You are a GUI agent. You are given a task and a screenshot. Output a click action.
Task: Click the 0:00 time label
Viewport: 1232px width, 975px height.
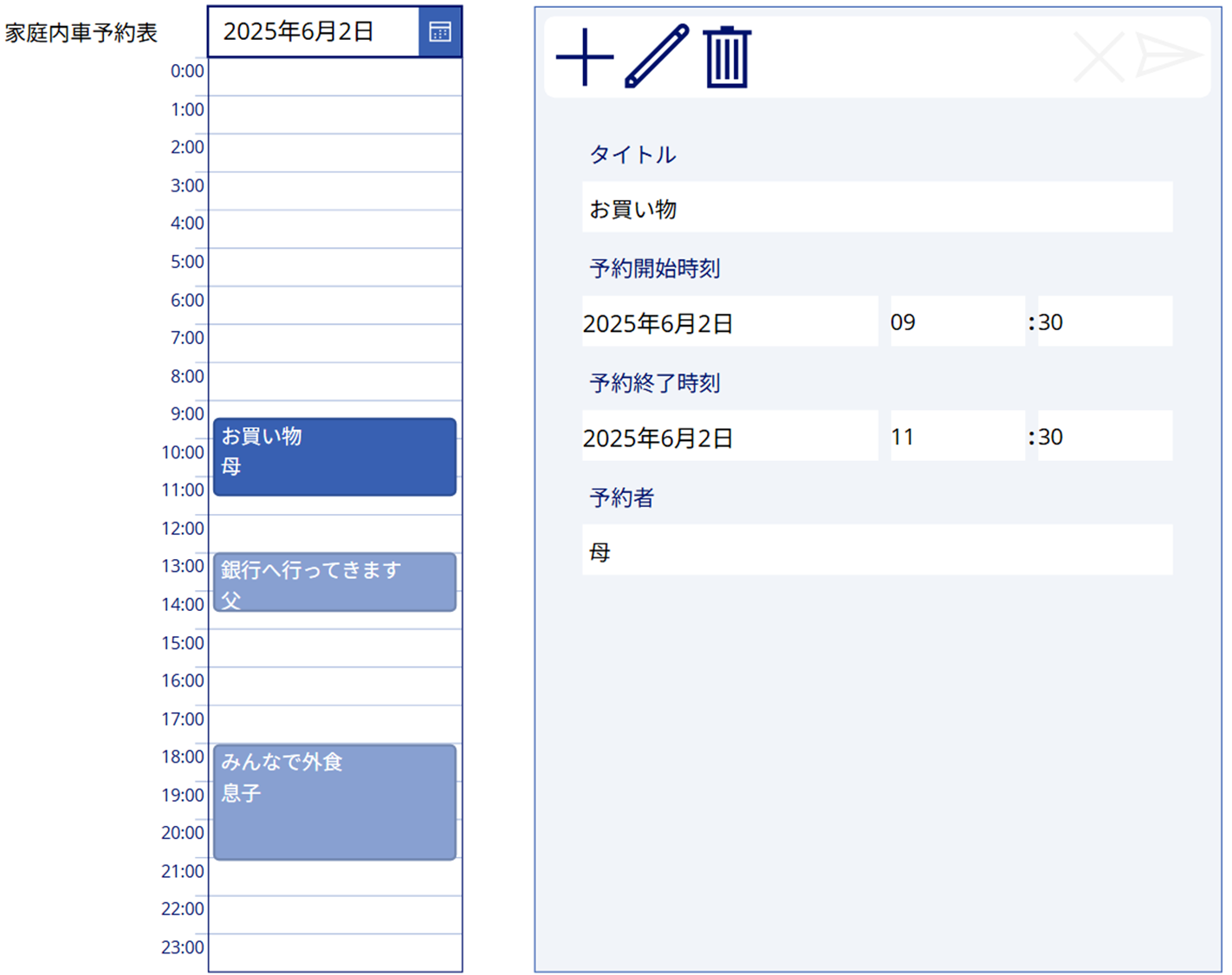click(x=187, y=71)
